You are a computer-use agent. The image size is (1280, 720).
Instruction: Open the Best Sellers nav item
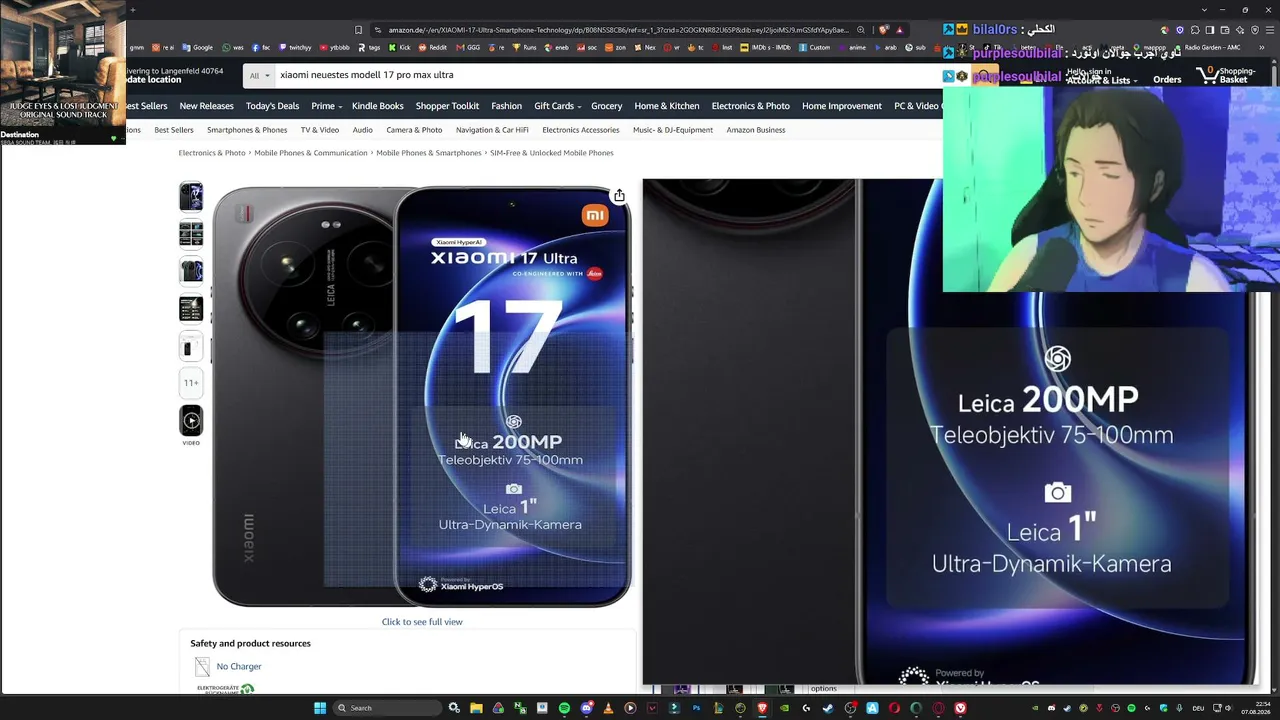(144, 106)
